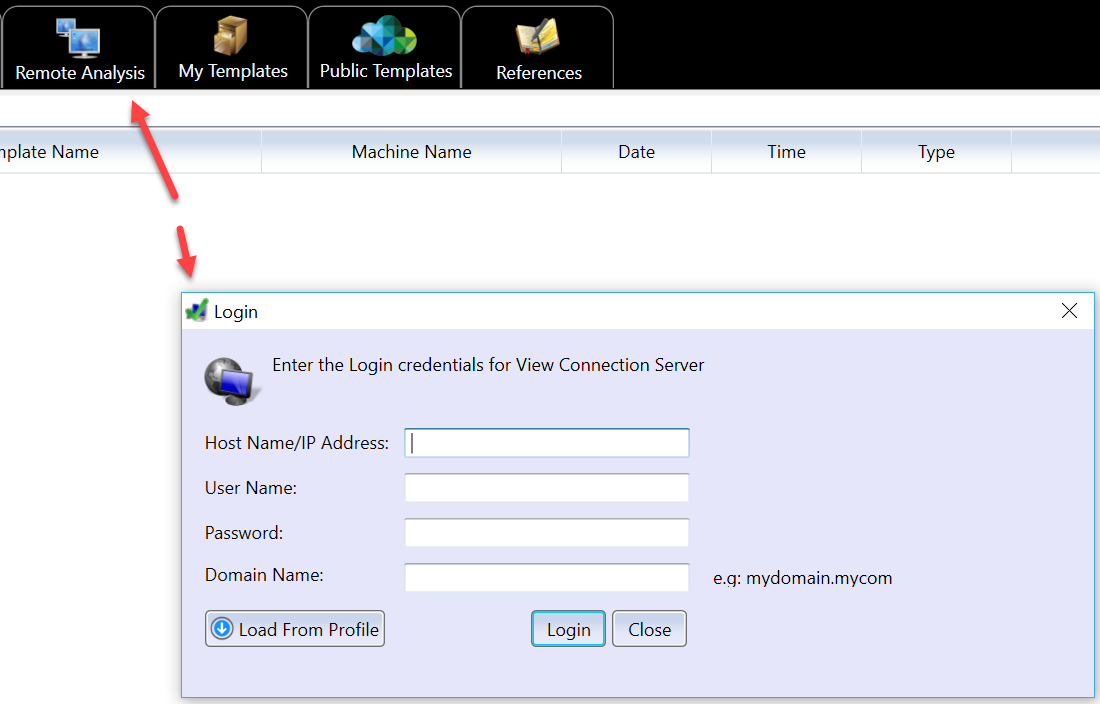
Task: Click the My Templates cabinet icon
Action: click(x=231, y=36)
